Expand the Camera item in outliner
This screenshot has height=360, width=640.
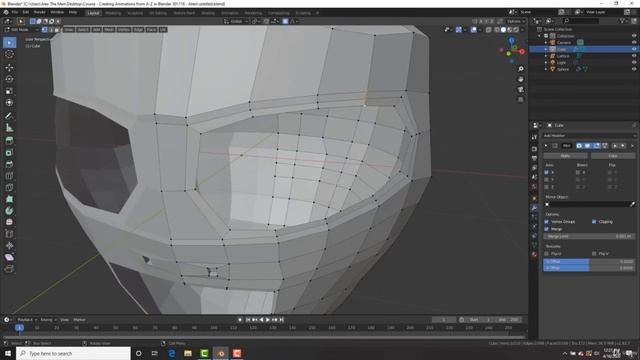click(546, 42)
